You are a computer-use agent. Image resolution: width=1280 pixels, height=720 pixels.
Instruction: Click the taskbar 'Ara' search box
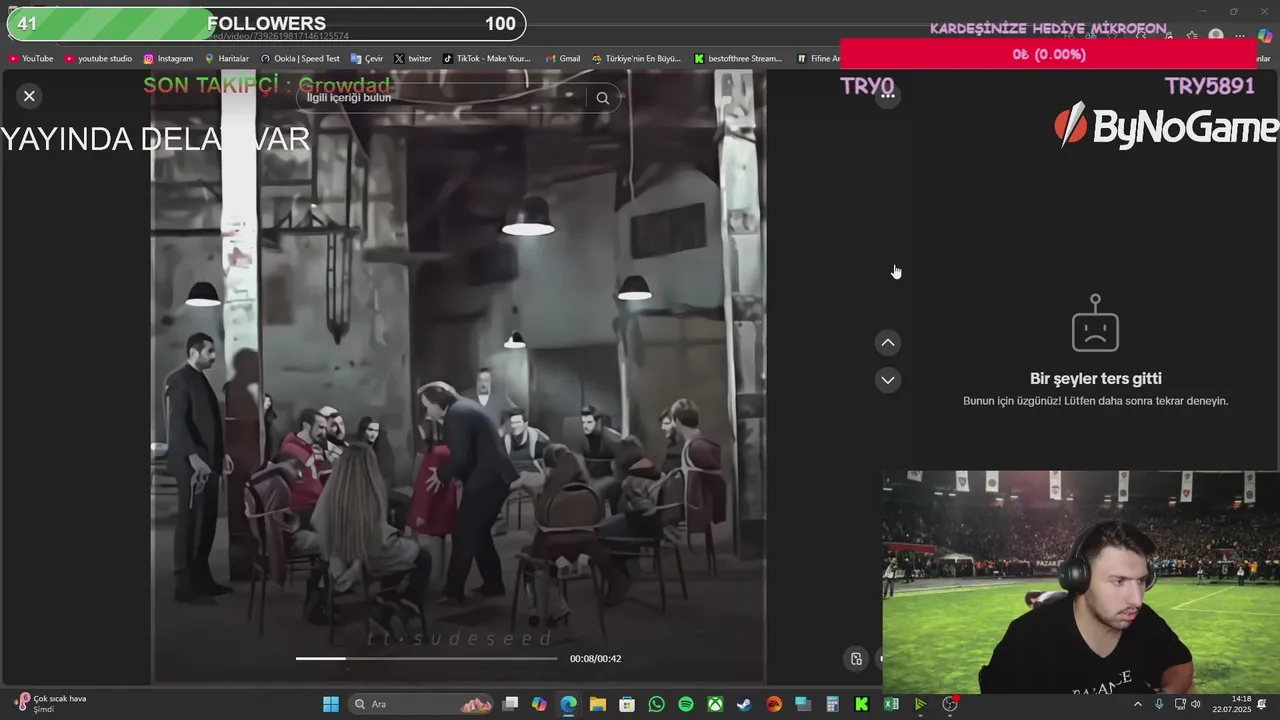[x=420, y=704]
